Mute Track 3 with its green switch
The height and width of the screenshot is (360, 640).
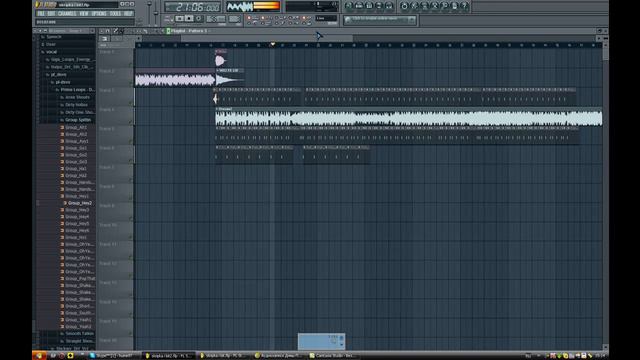(131, 102)
